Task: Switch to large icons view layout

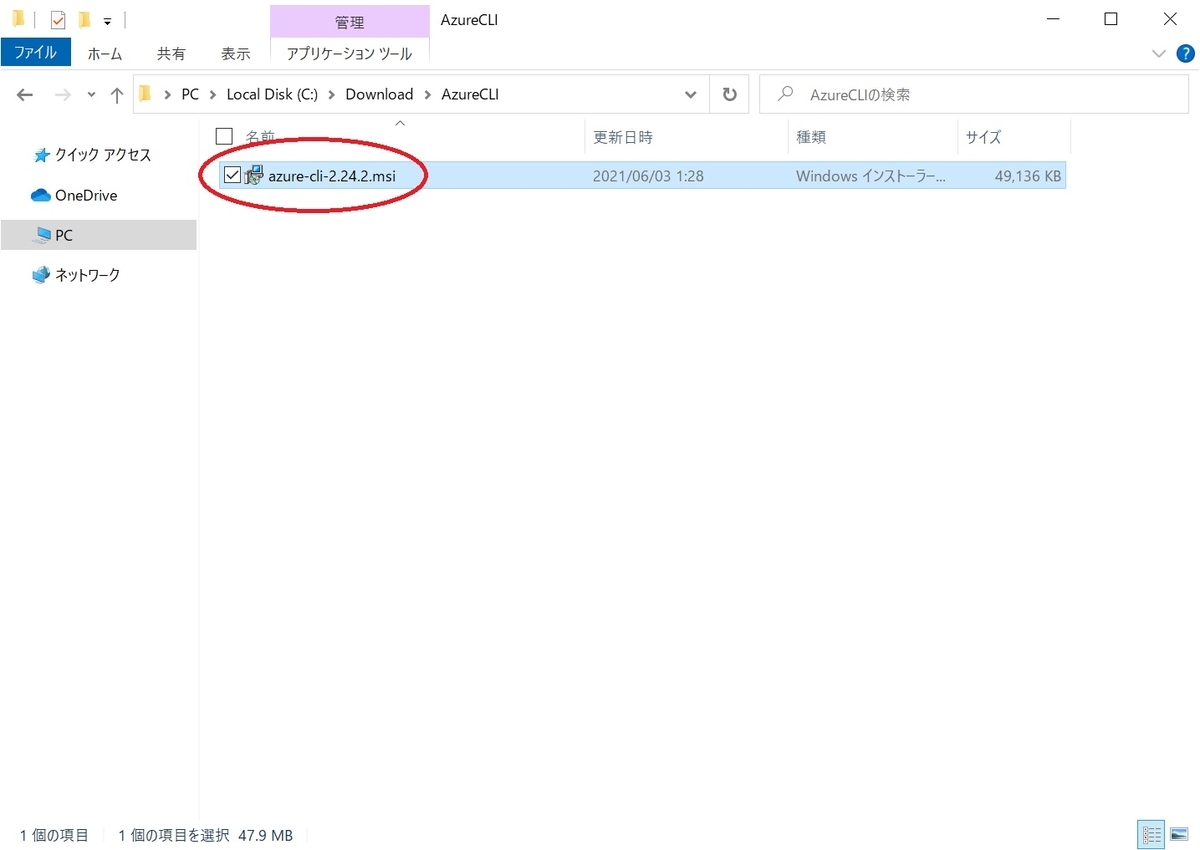Action: pyautogui.click(x=1179, y=834)
